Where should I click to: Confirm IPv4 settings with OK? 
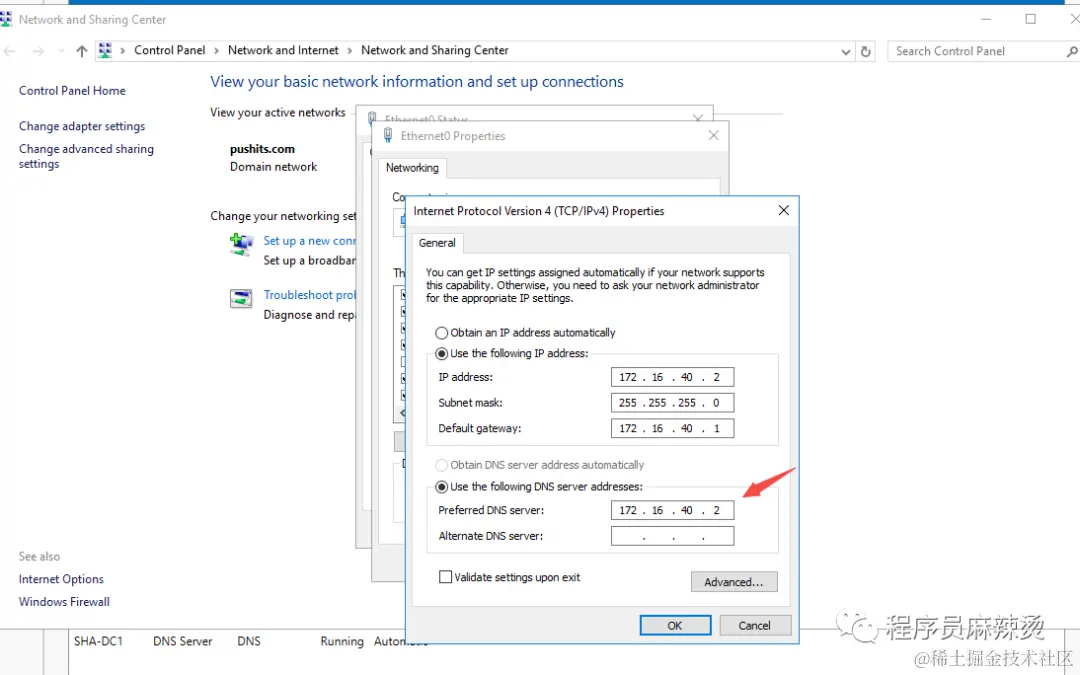[675, 625]
